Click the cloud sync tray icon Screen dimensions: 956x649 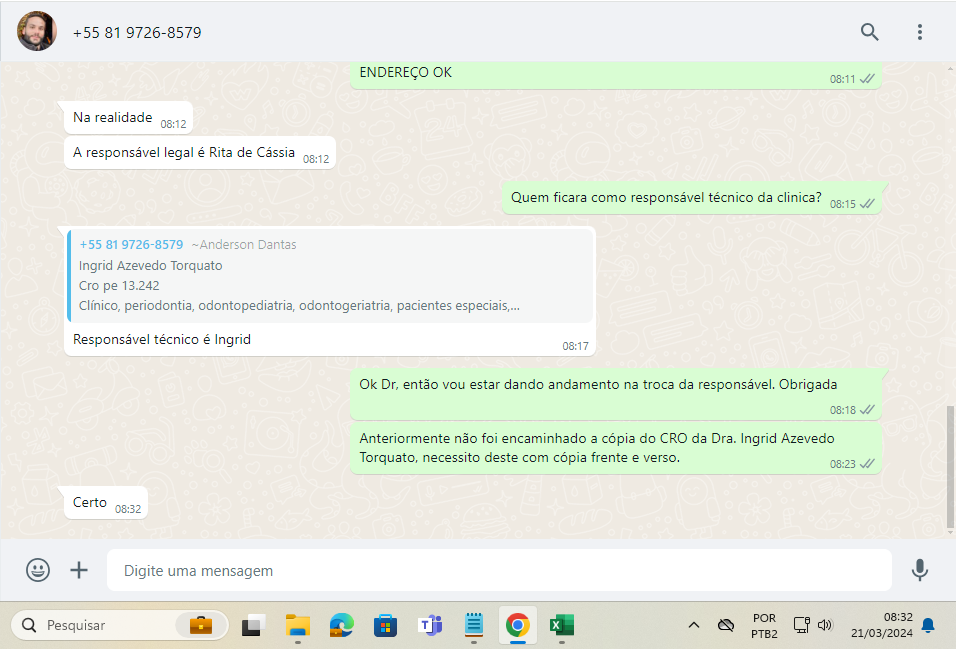point(726,625)
